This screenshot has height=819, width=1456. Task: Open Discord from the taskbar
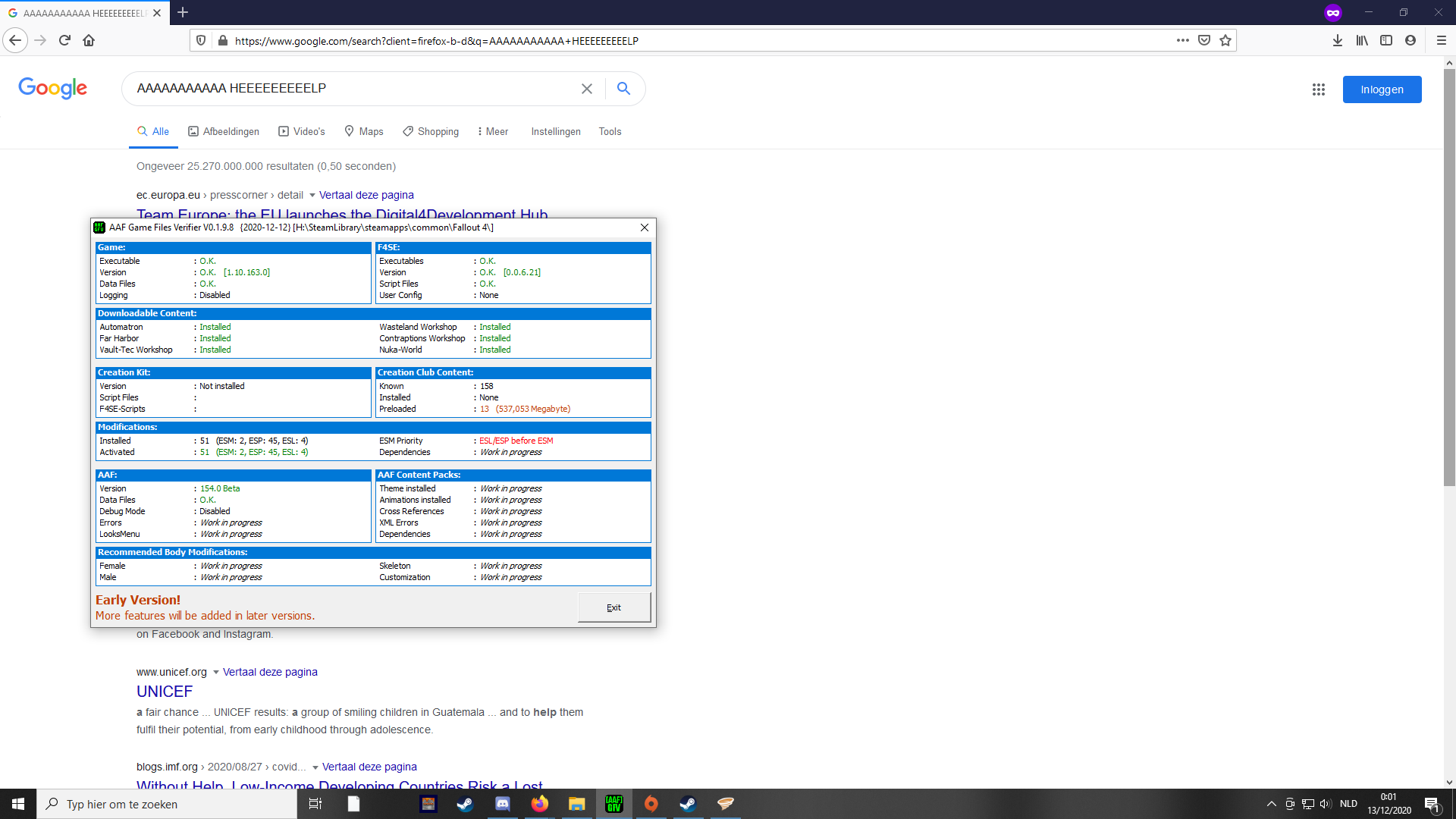pyautogui.click(x=503, y=804)
